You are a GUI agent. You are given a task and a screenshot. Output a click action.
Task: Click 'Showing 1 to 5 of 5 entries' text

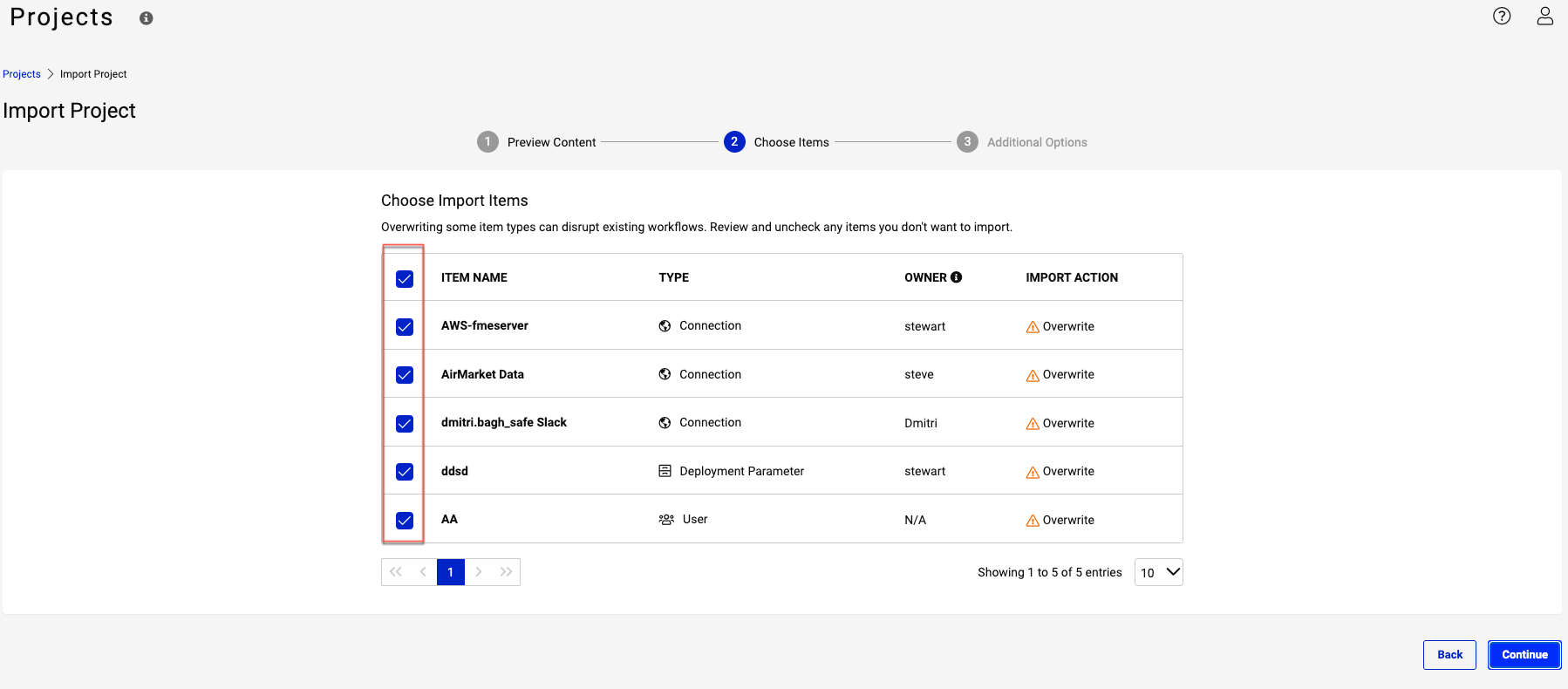pyautogui.click(x=1050, y=572)
